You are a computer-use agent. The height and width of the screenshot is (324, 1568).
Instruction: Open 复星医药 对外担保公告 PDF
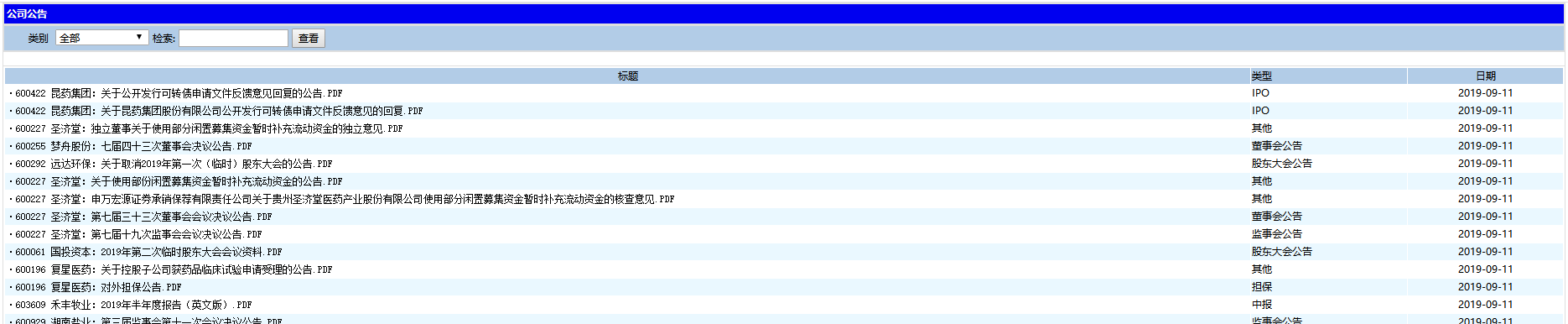click(98, 287)
